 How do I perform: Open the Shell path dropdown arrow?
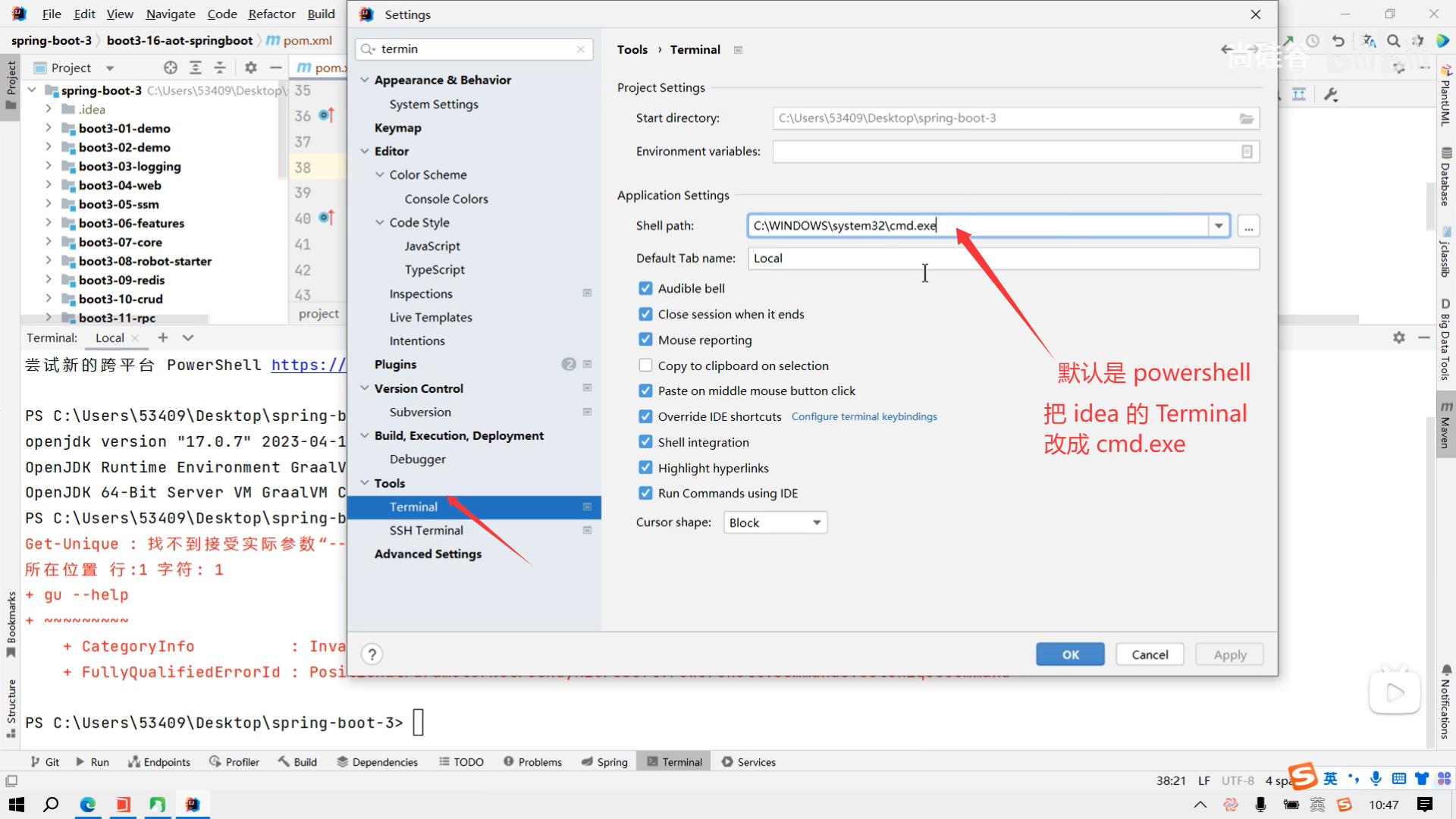[1219, 226]
